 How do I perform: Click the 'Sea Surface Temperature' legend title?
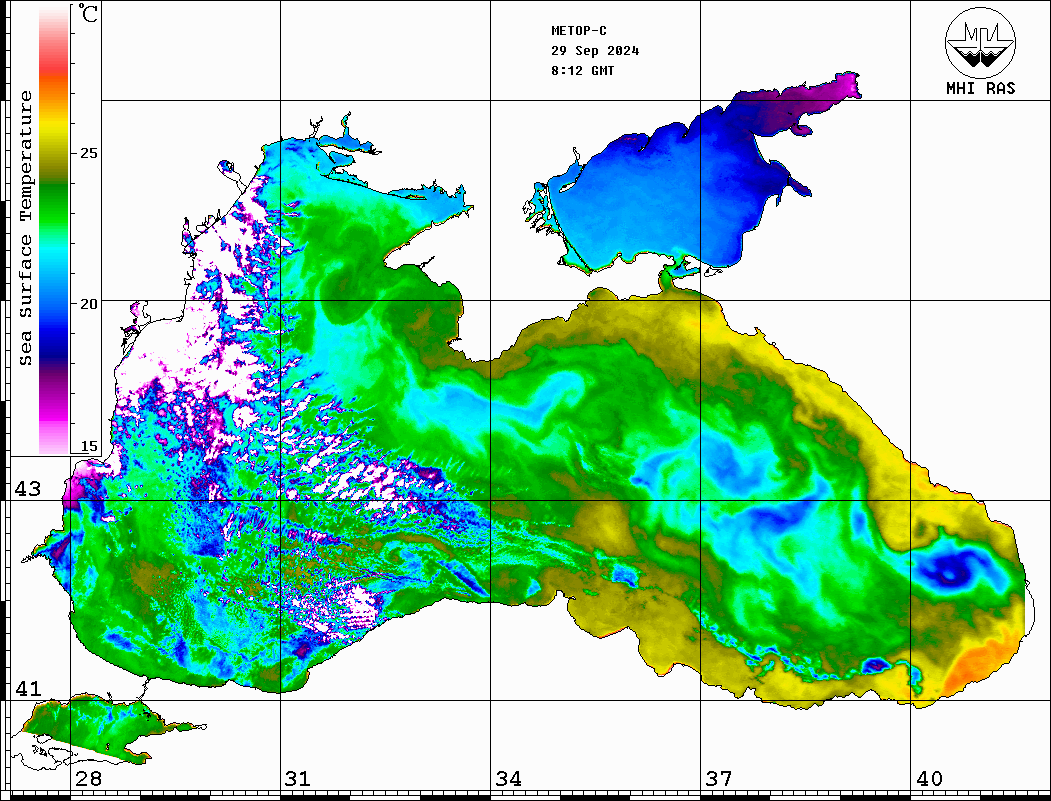tap(25, 229)
